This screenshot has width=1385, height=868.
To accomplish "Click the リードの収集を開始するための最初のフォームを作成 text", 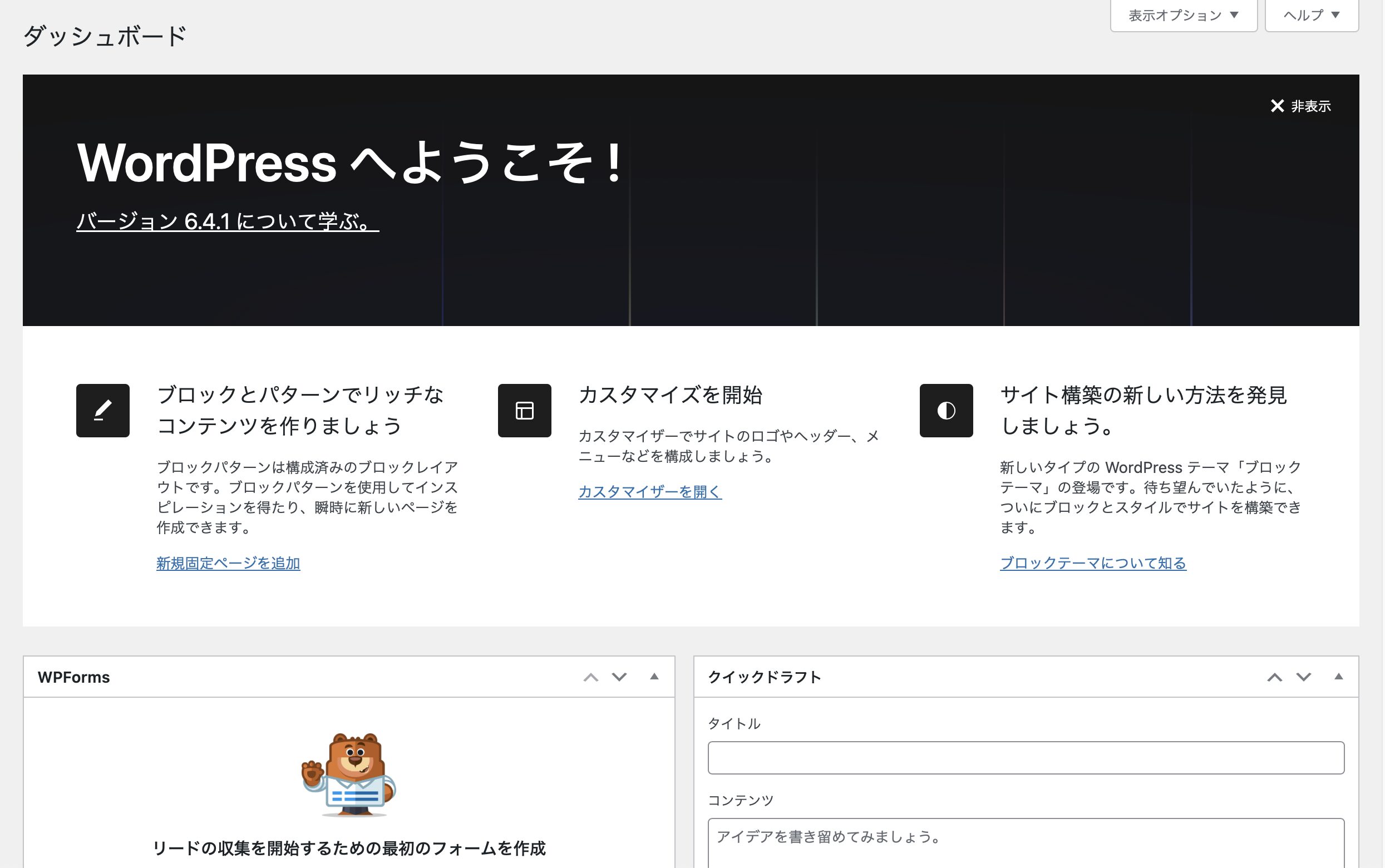I will point(349,849).
